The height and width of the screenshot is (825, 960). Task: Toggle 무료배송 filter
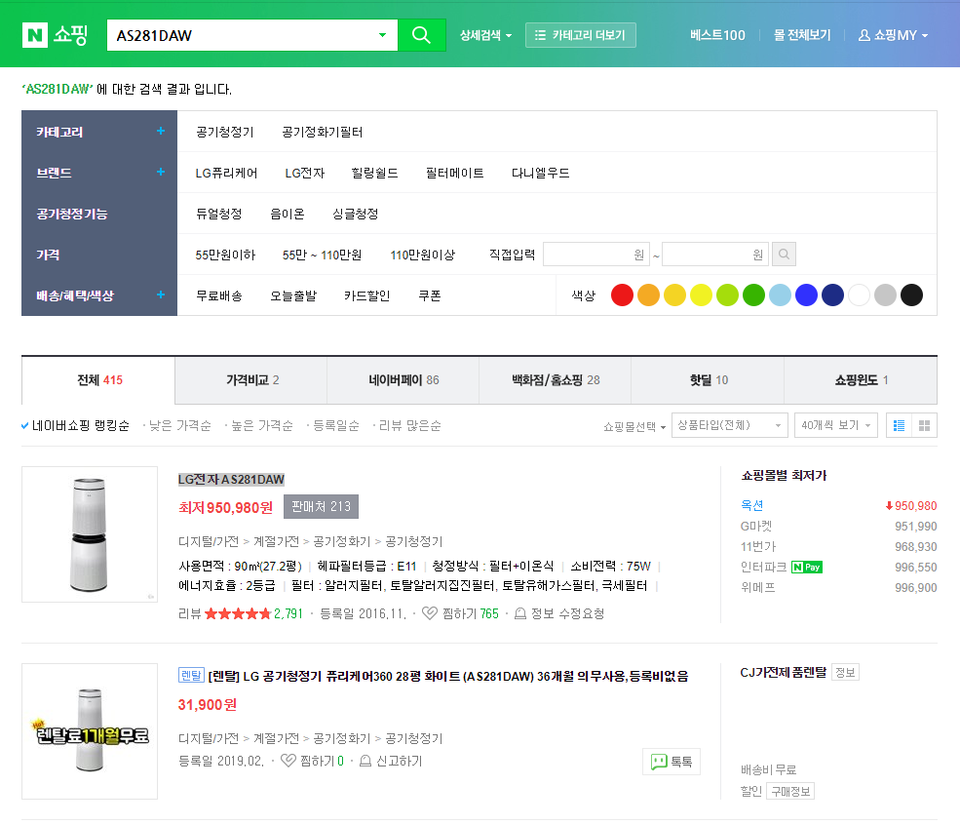219,296
